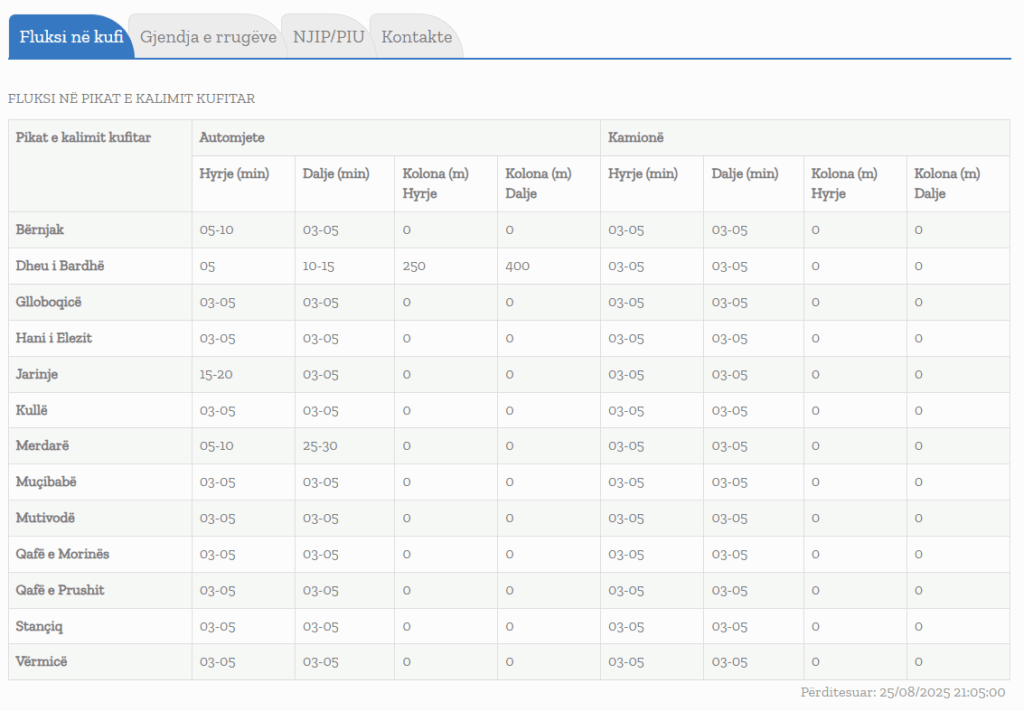Open the Gjendja e rrugëve tab
Image resolution: width=1024 pixels, height=711 pixels.
point(208,37)
